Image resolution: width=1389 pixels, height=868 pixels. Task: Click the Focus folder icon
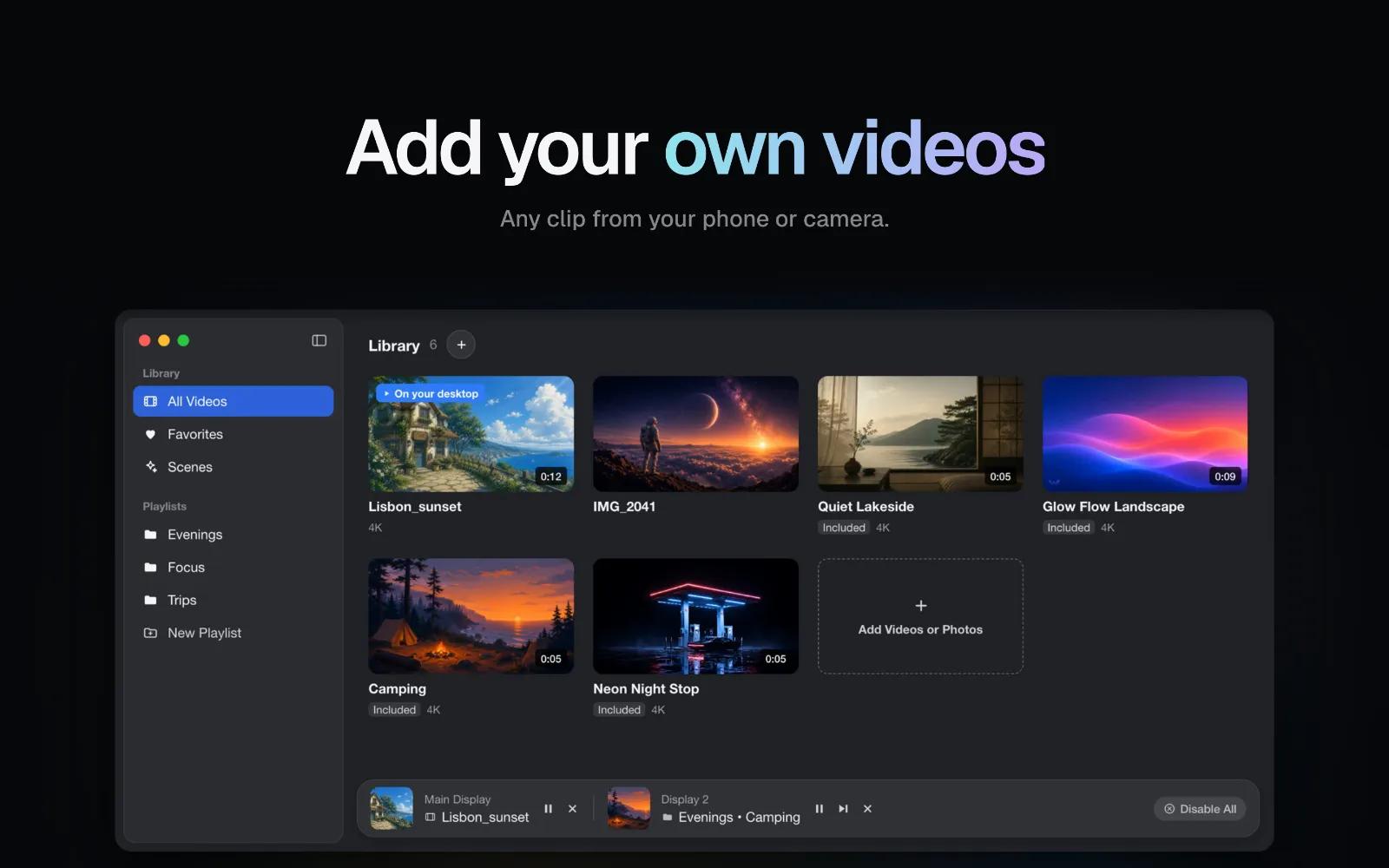pos(150,567)
